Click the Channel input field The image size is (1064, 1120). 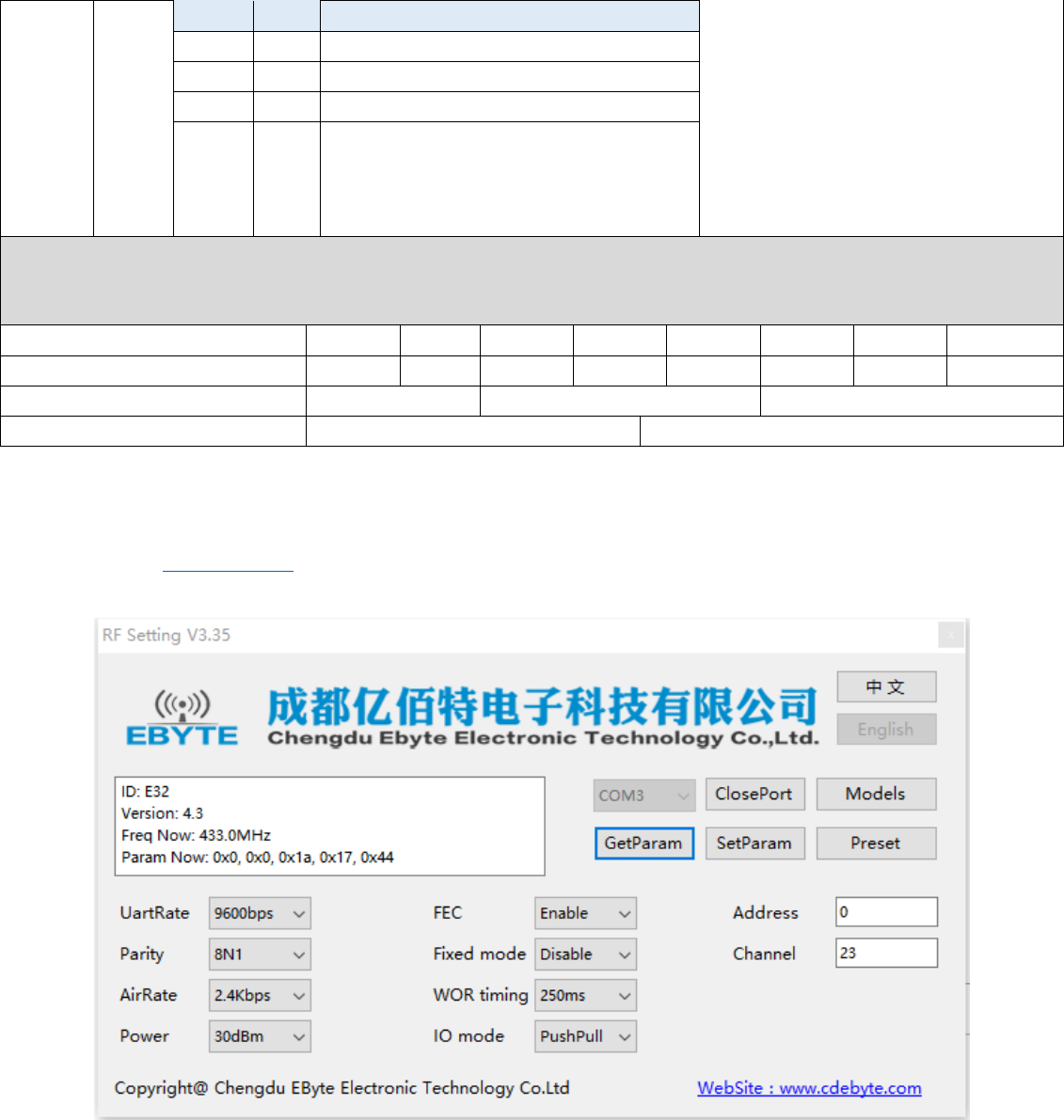(886, 953)
